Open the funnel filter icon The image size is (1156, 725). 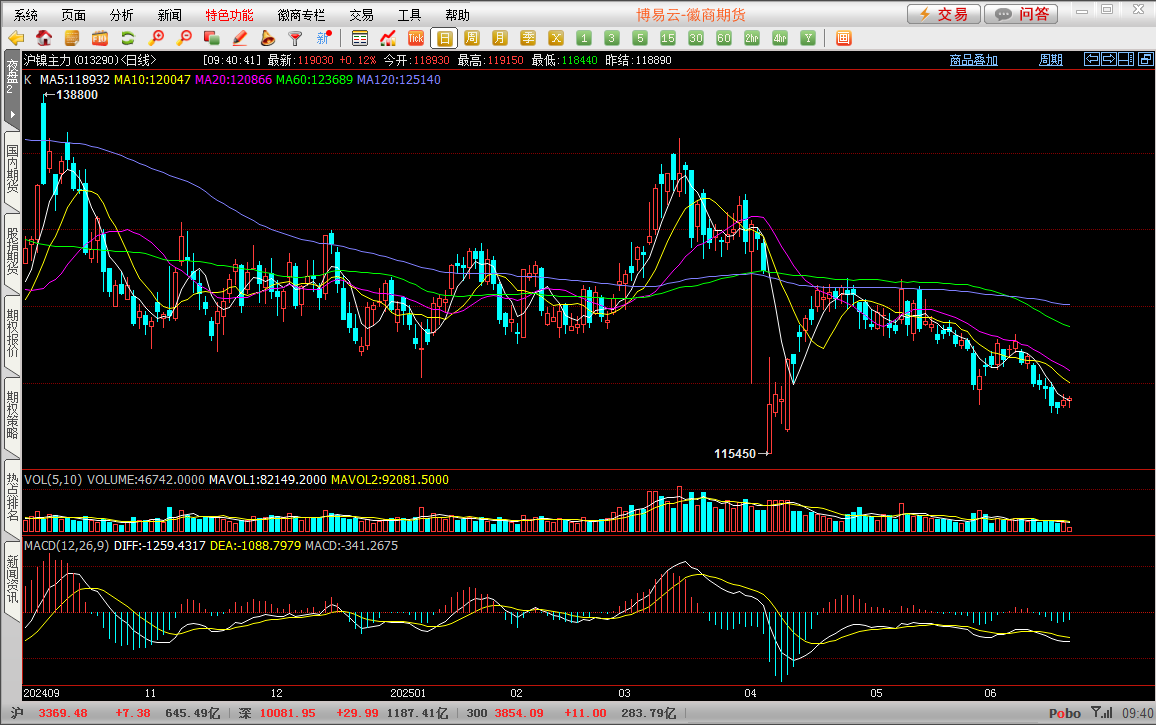[x=295, y=38]
